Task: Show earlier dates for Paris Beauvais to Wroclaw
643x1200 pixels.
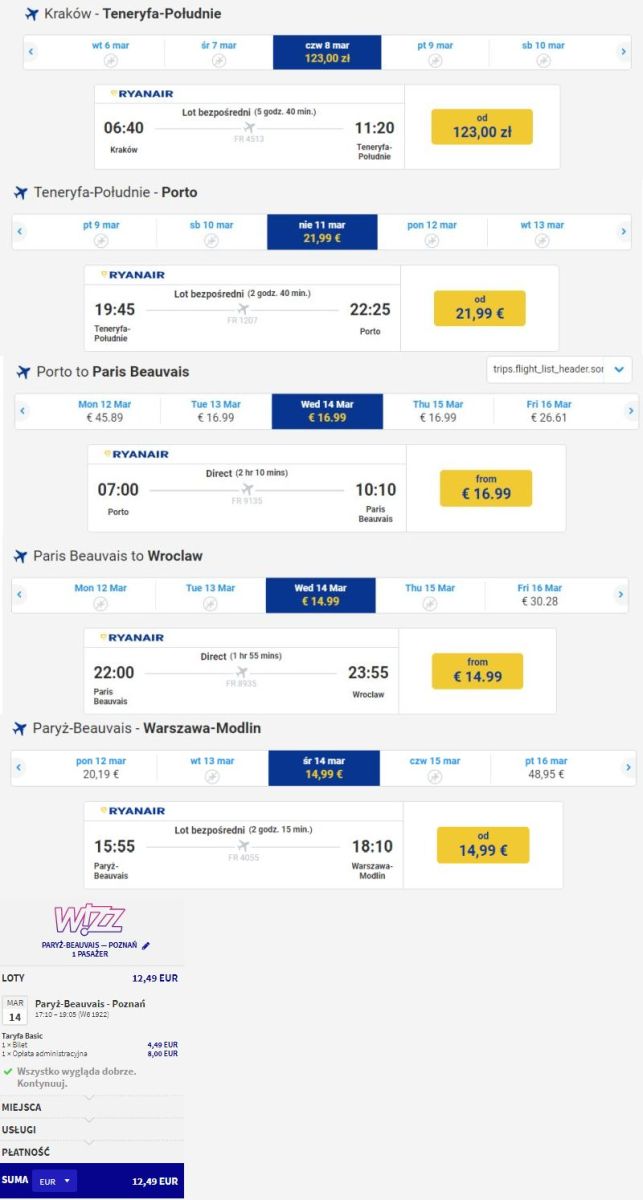Action: pos(19,595)
